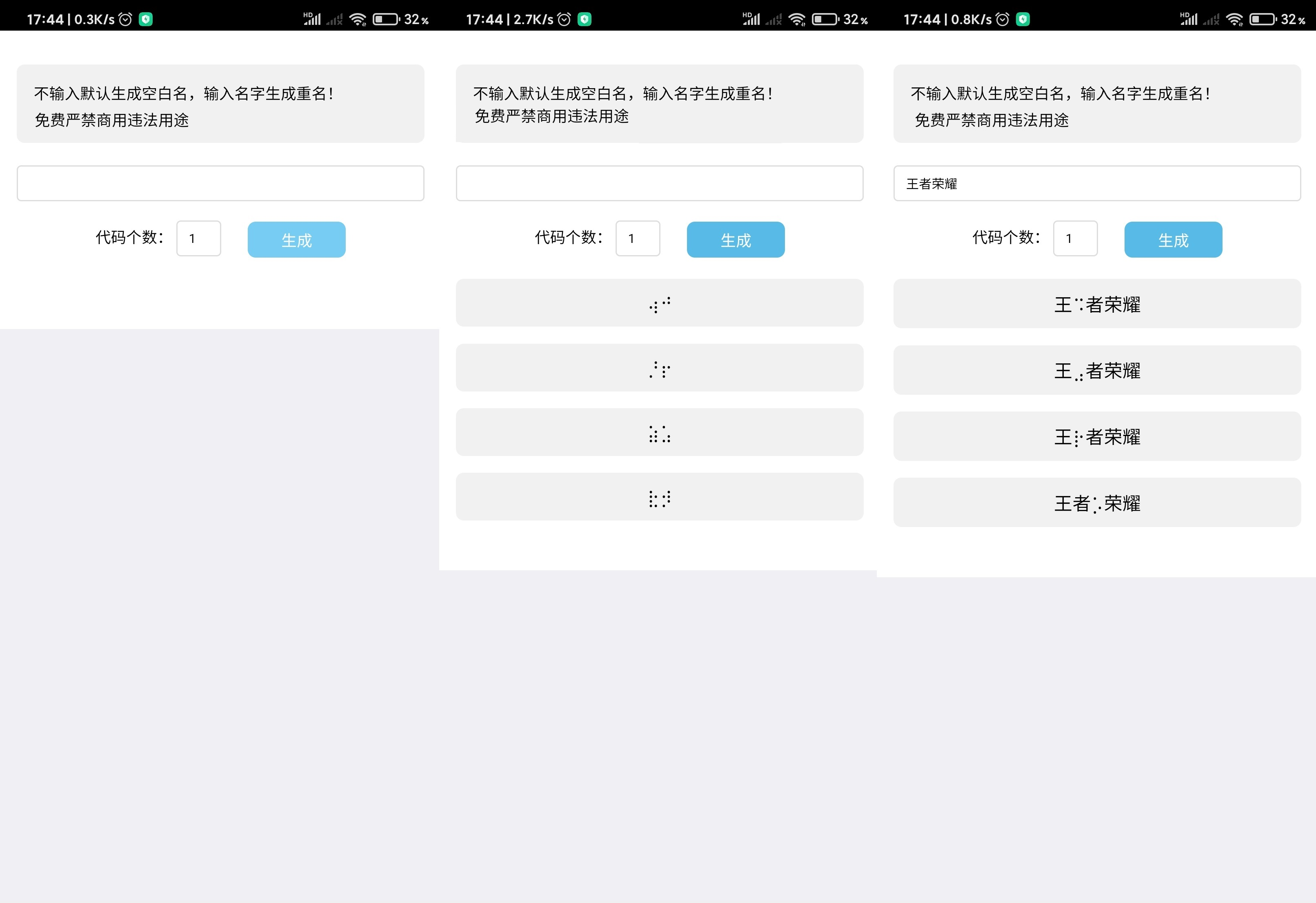Select first blank-name result on middle screen

click(659, 303)
